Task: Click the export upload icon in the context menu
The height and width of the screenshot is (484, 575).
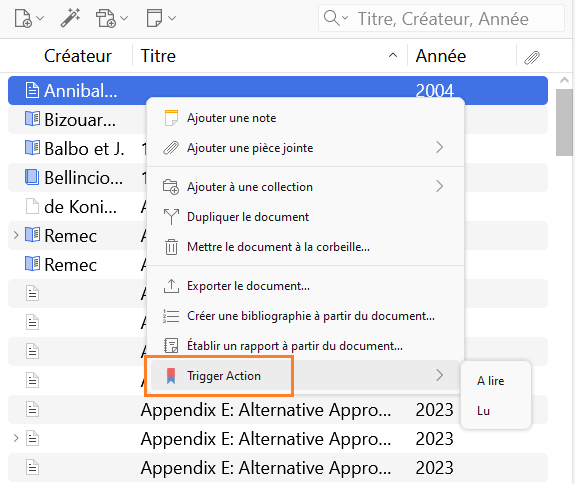Action: [171, 286]
